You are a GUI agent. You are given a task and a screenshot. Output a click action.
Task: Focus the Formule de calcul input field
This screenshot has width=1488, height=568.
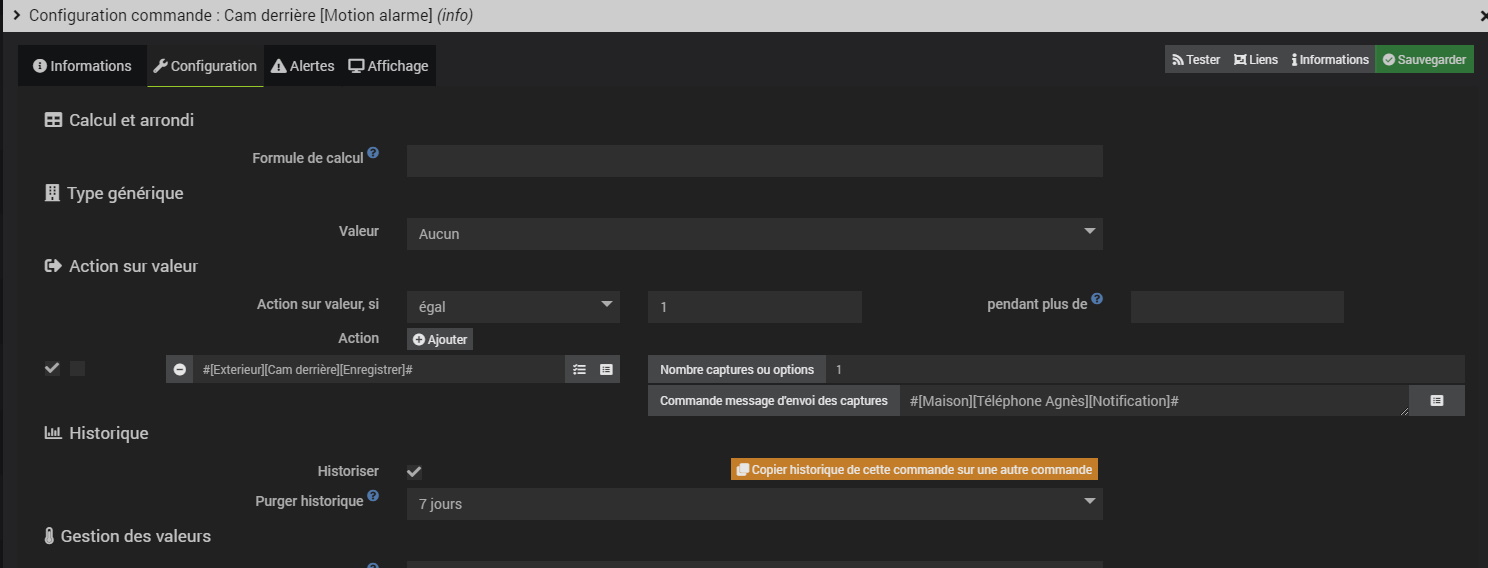[754, 161]
